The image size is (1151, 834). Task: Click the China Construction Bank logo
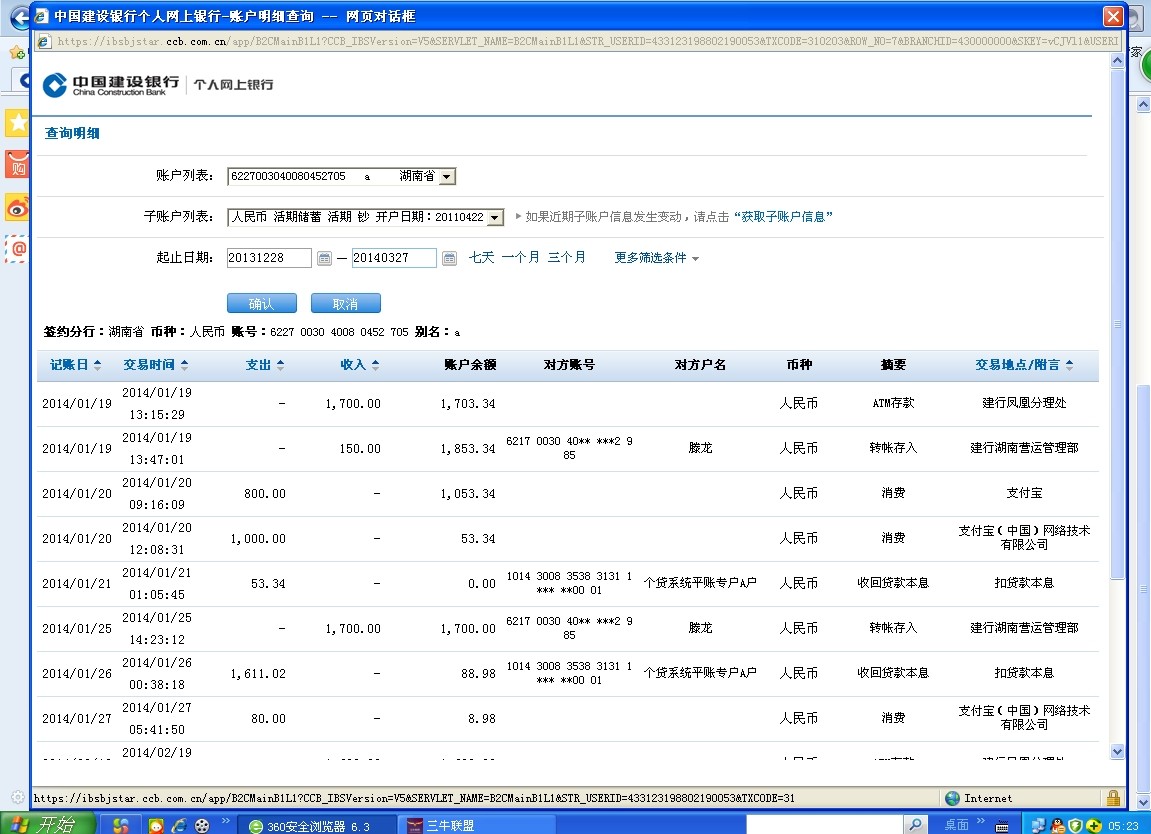coord(112,85)
